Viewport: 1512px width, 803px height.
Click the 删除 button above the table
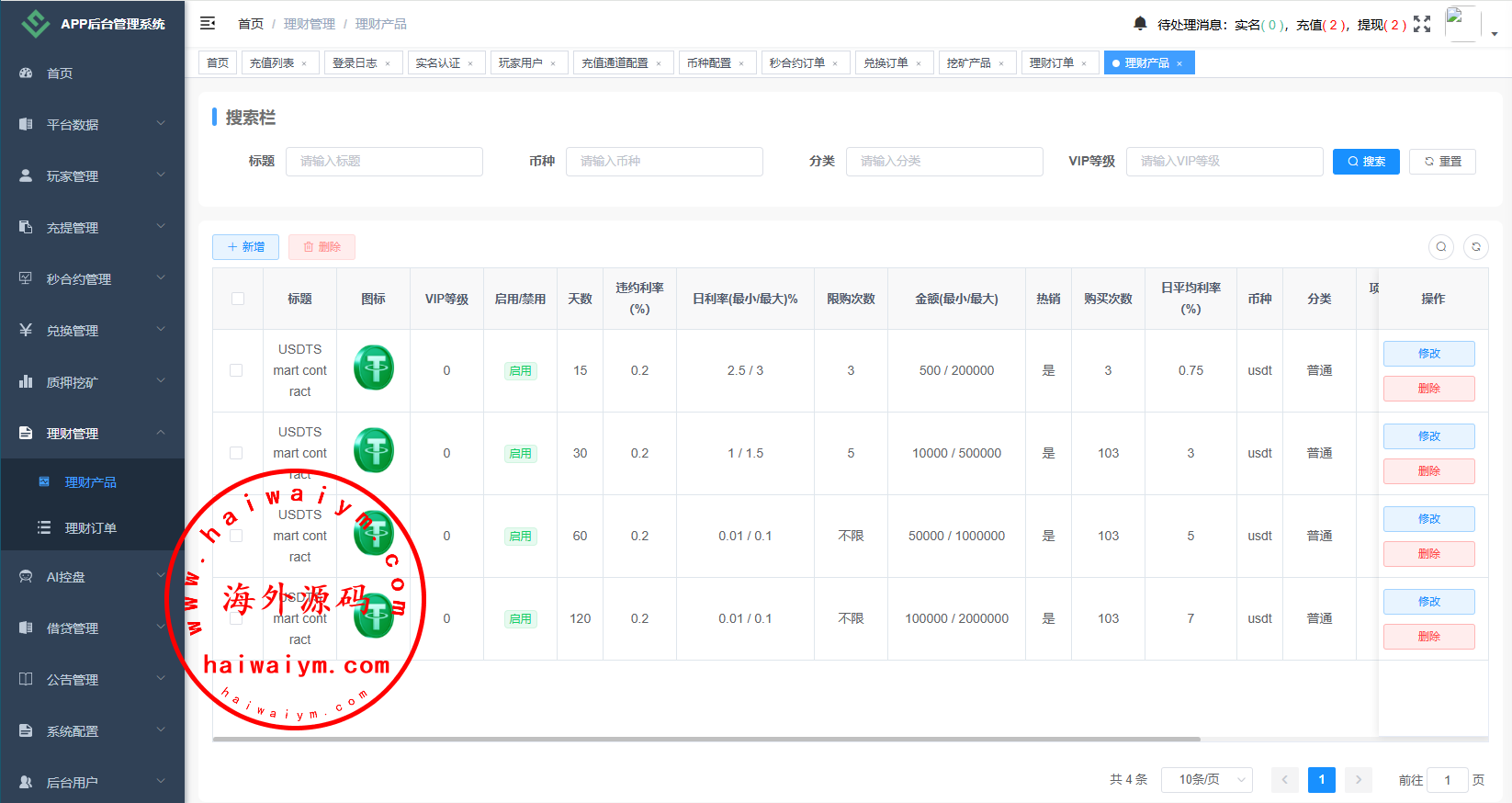322,247
